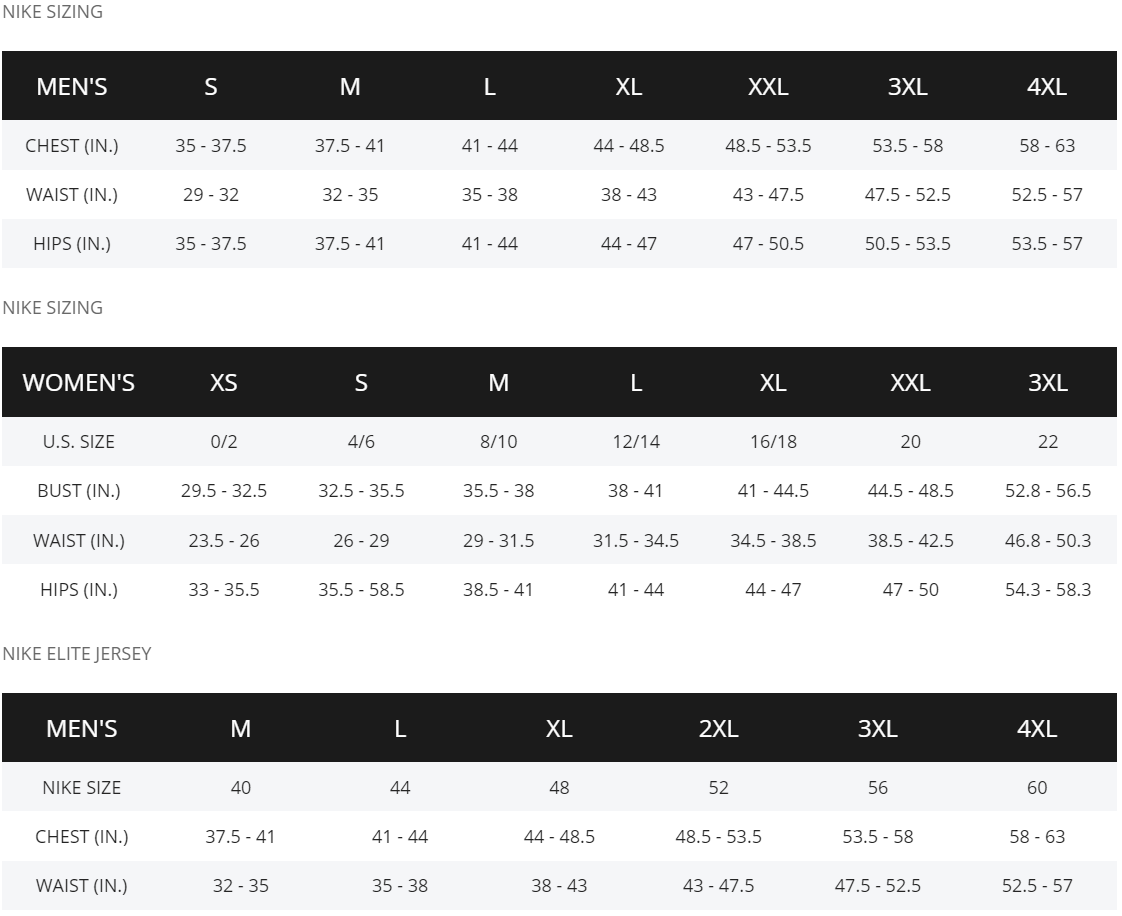Click the 12/14 U.S. size cell
Screen dimensions: 1122x916
[636, 442]
